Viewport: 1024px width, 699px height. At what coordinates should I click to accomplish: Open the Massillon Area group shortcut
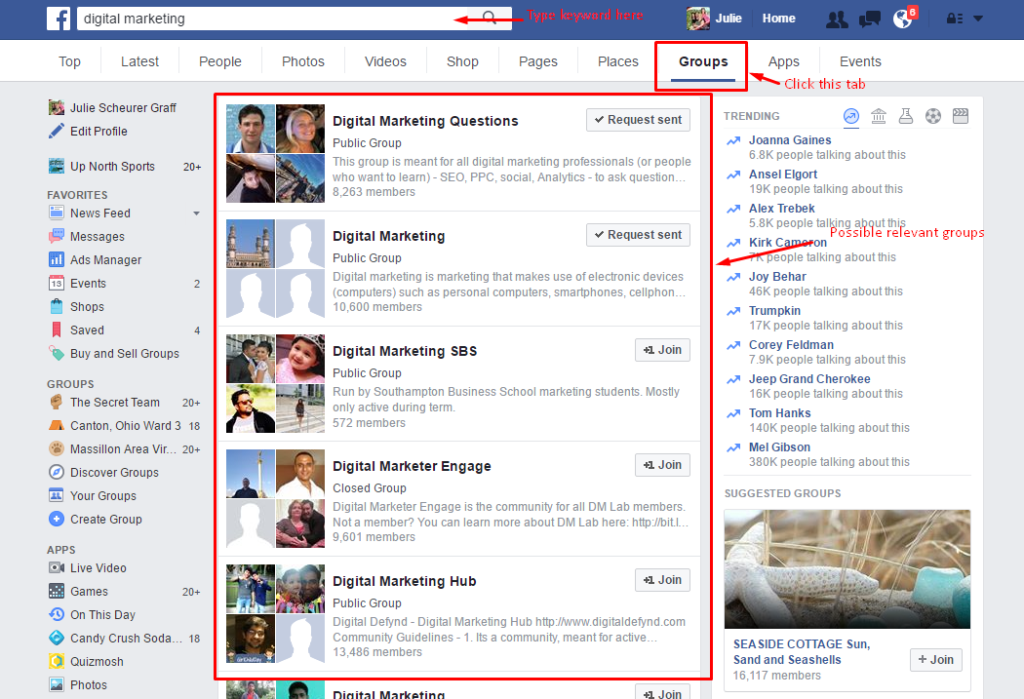point(124,449)
